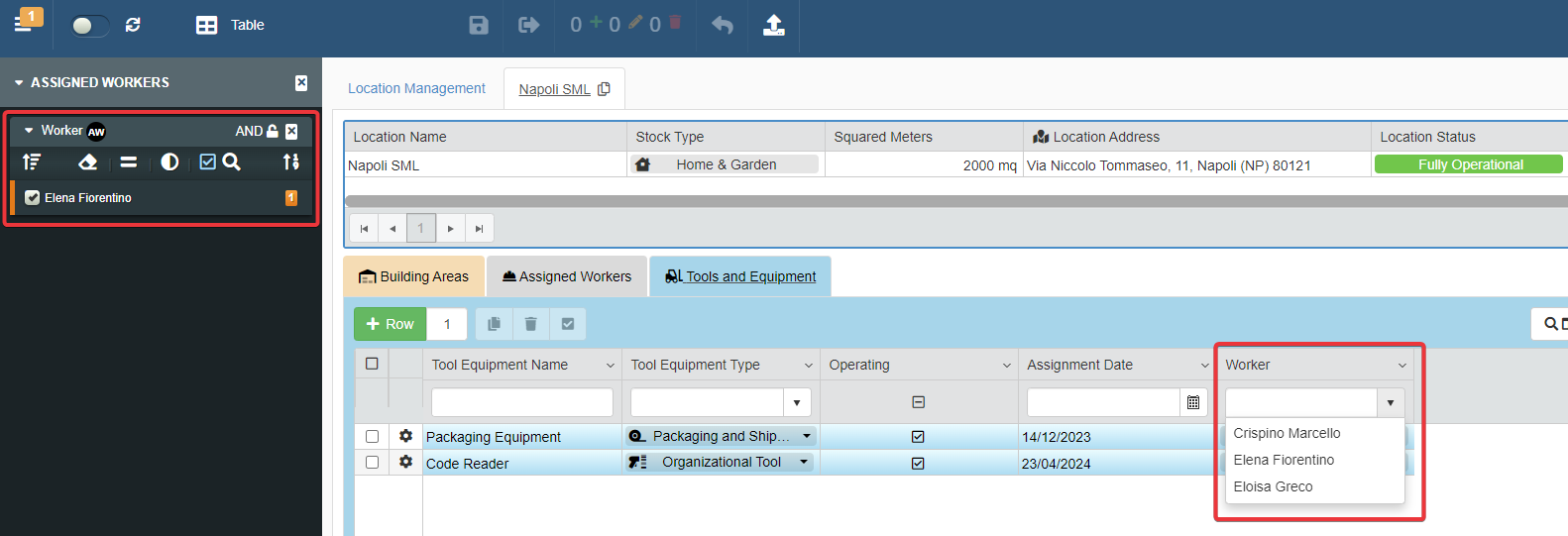
Task: Click the eraser icon in Worker filter
Action: click(x=88, y=161)
